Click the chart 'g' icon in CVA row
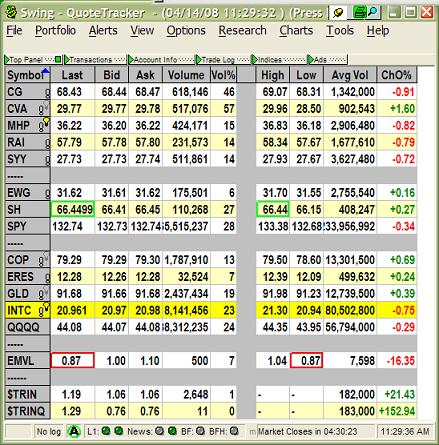 [x=42, y=109]
